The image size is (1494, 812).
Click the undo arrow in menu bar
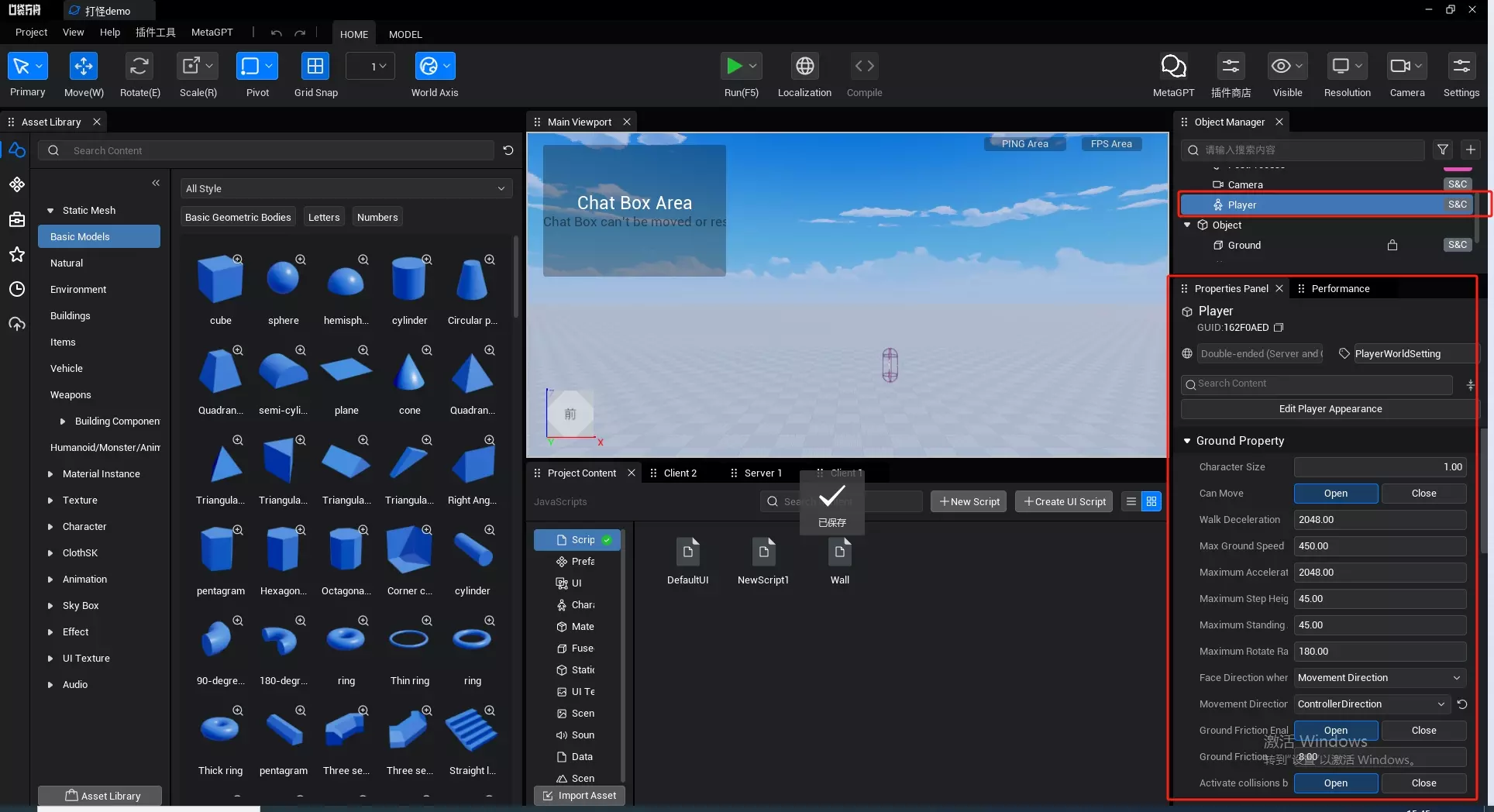tap(277, 33)
